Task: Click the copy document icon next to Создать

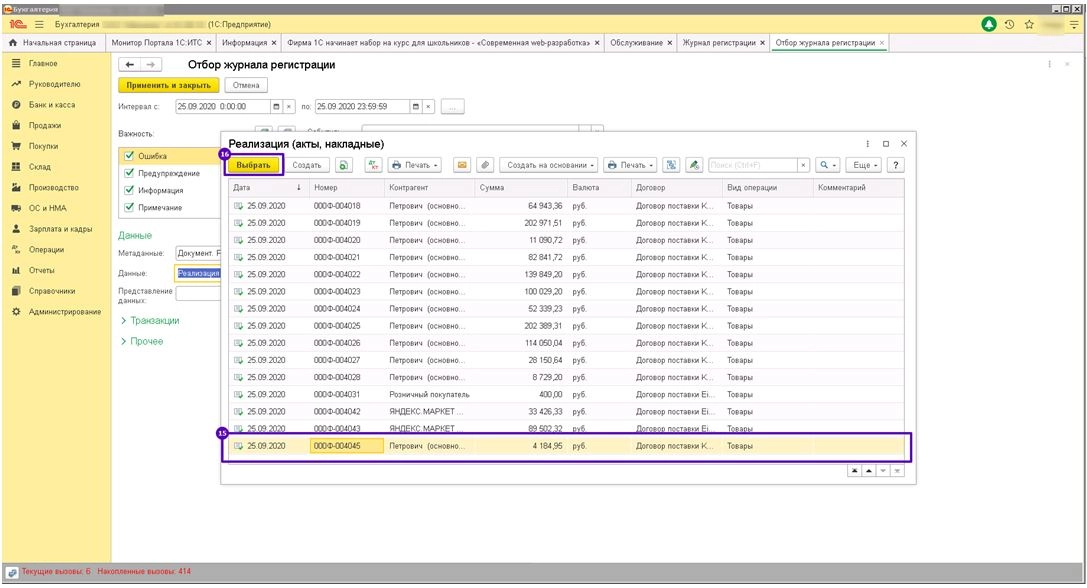Action: point(343,165)
